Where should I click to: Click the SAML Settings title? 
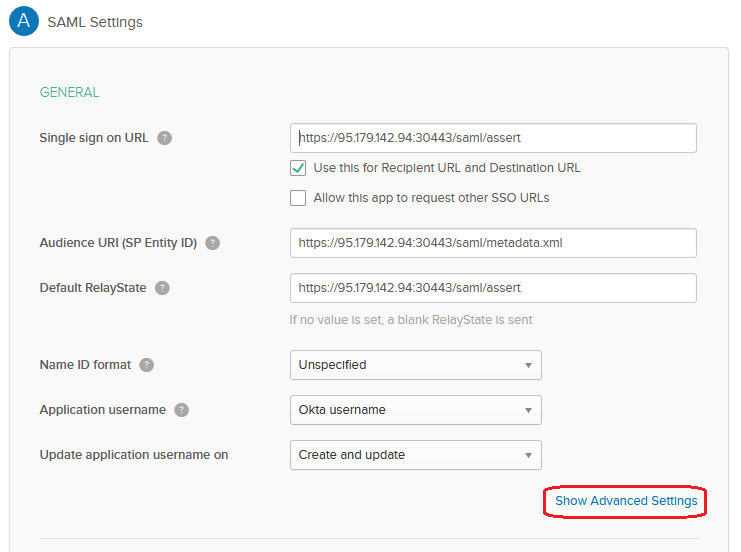coord(95,22)
